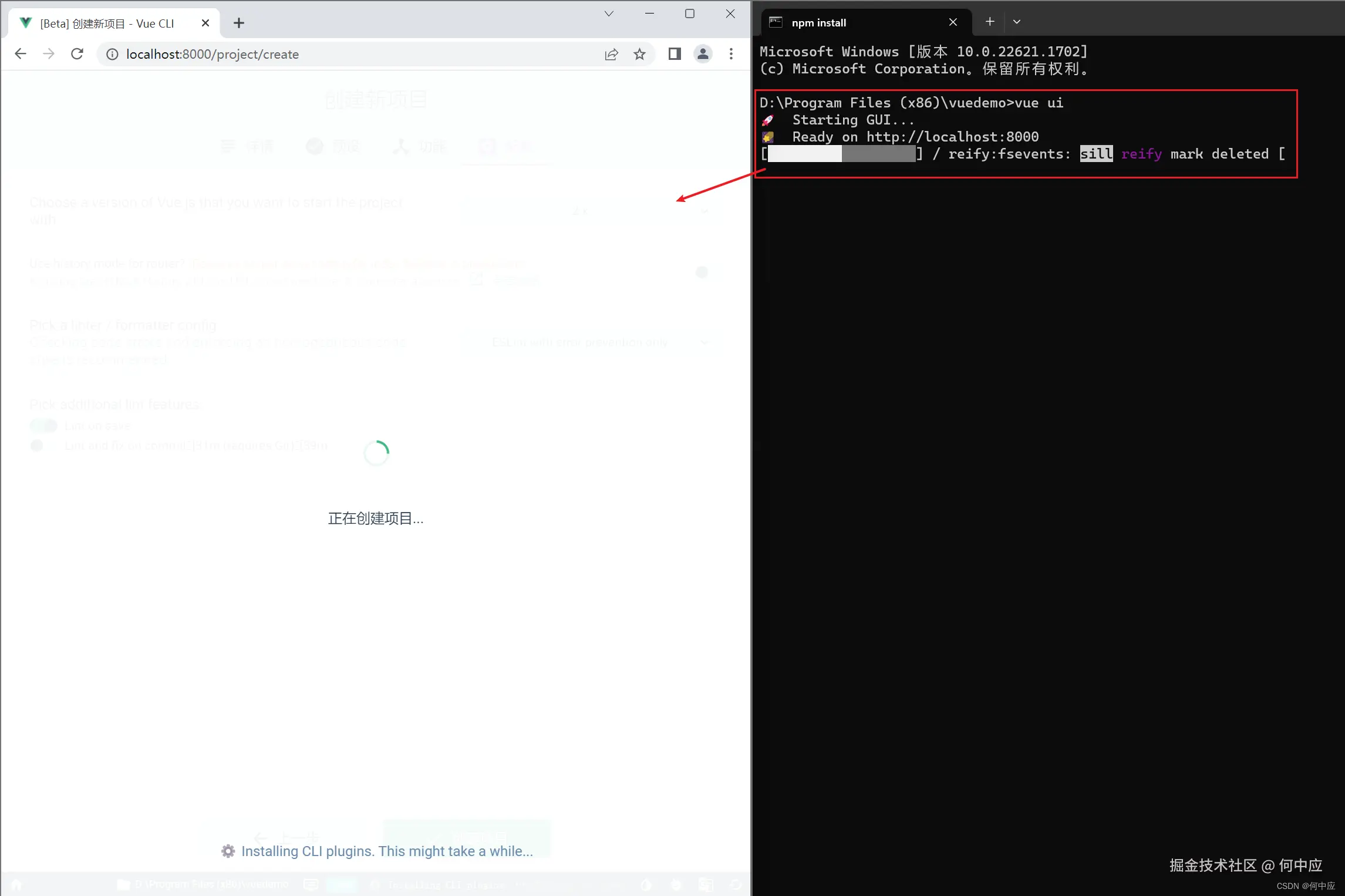Click the browser back arrow

(x=21, y=54)
